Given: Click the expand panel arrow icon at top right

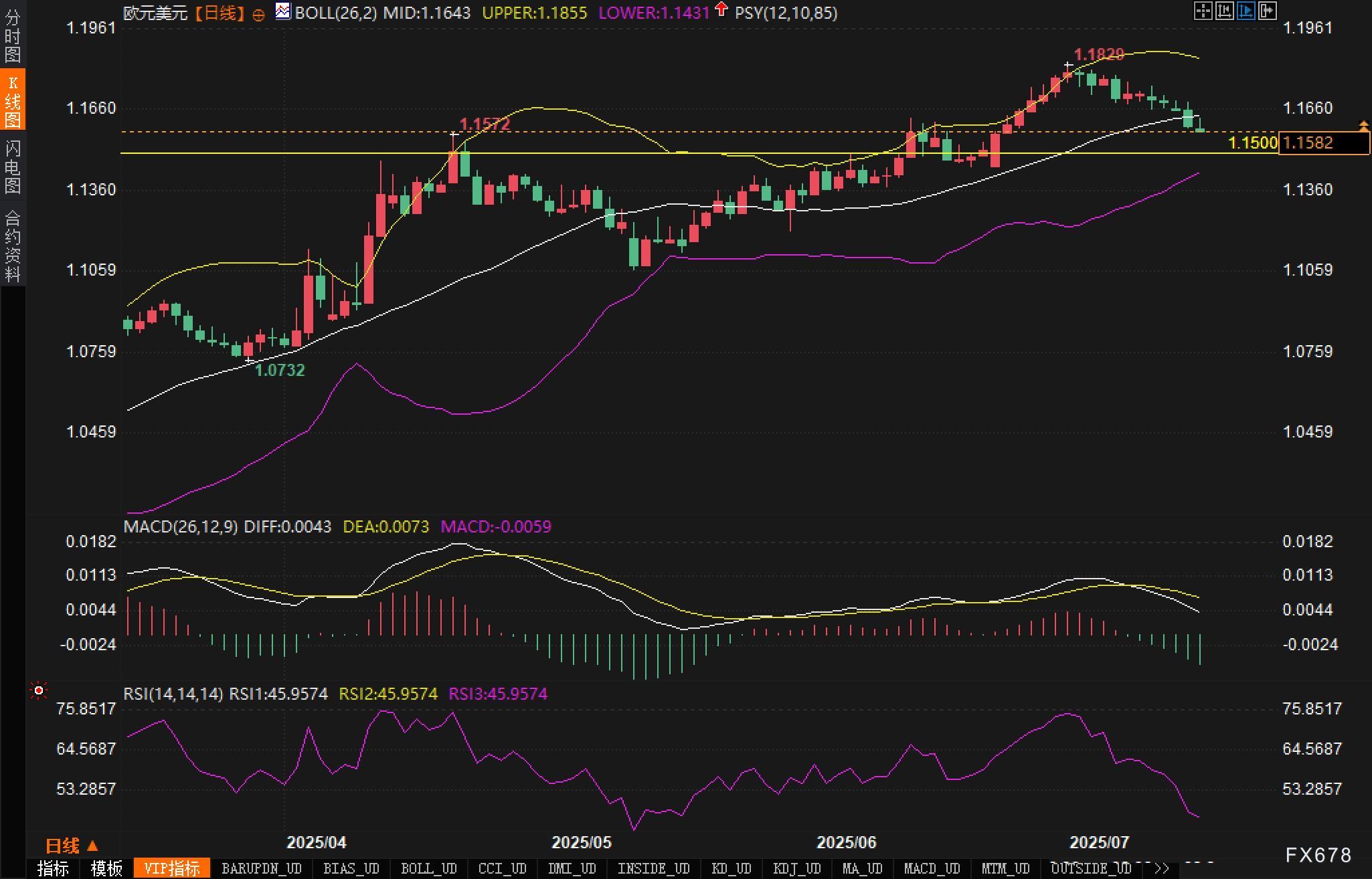Looking at the screenshot, I should pos(1268,11).
